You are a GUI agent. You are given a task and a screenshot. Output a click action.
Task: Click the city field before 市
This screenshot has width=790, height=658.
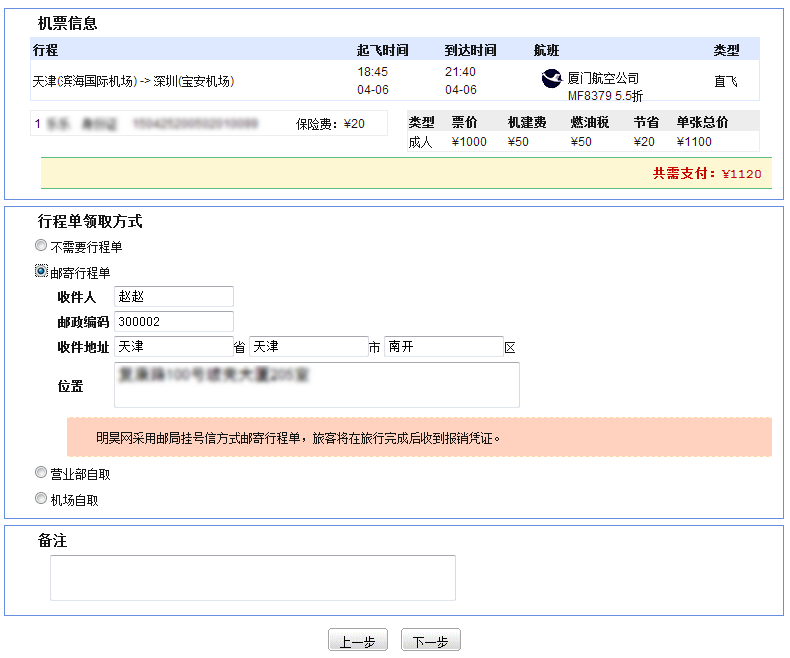coord(308,347)
